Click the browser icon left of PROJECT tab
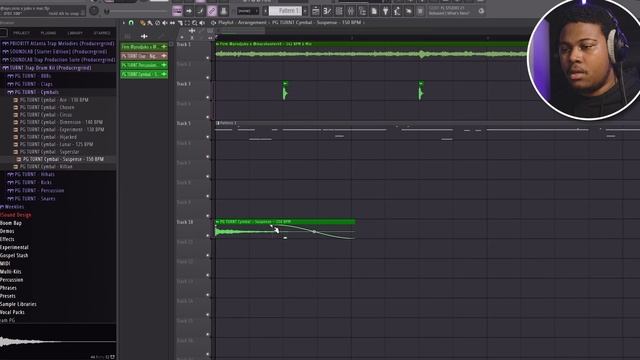Image resolution: width=640 pixels, height=360 pixels. click(4, 33)
